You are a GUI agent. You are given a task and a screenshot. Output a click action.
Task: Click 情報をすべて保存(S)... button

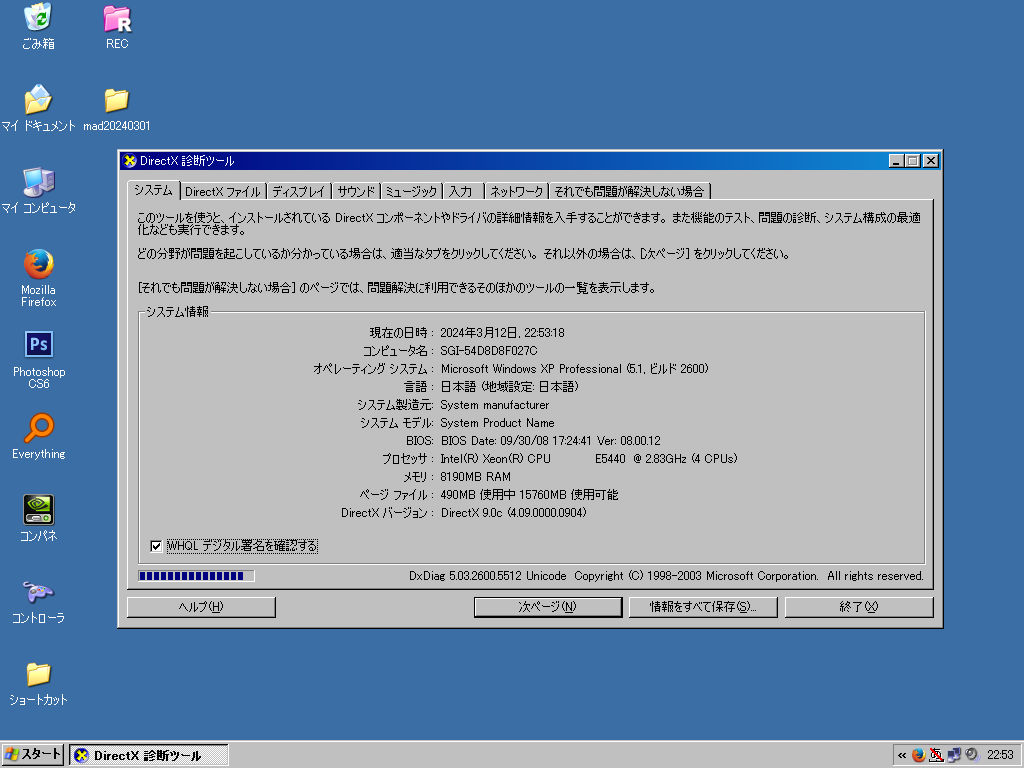(703, 607)
